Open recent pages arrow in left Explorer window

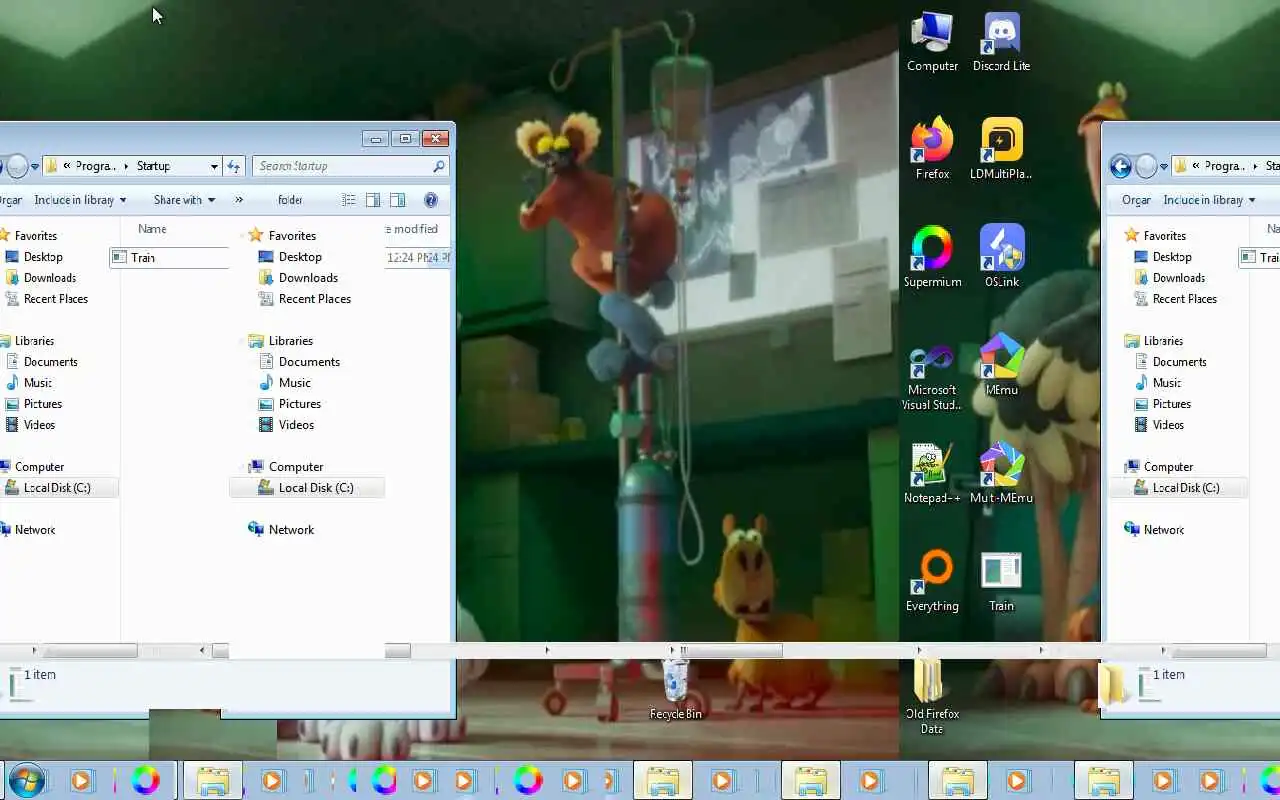[35, 166]
